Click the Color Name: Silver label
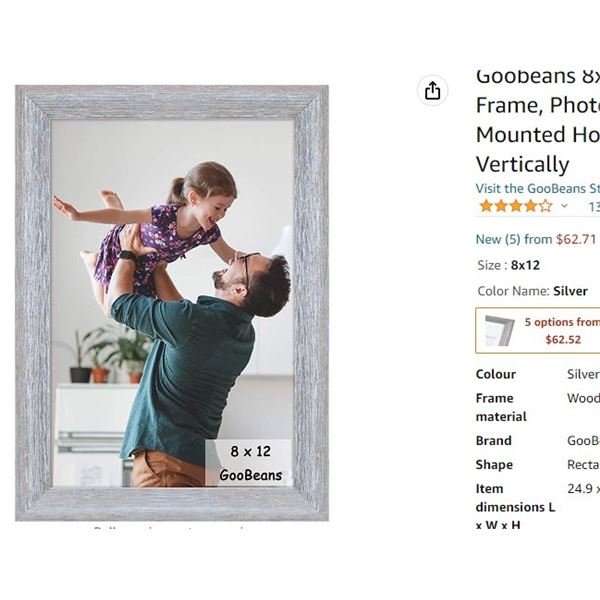600x600 pixels. (532, 291)
